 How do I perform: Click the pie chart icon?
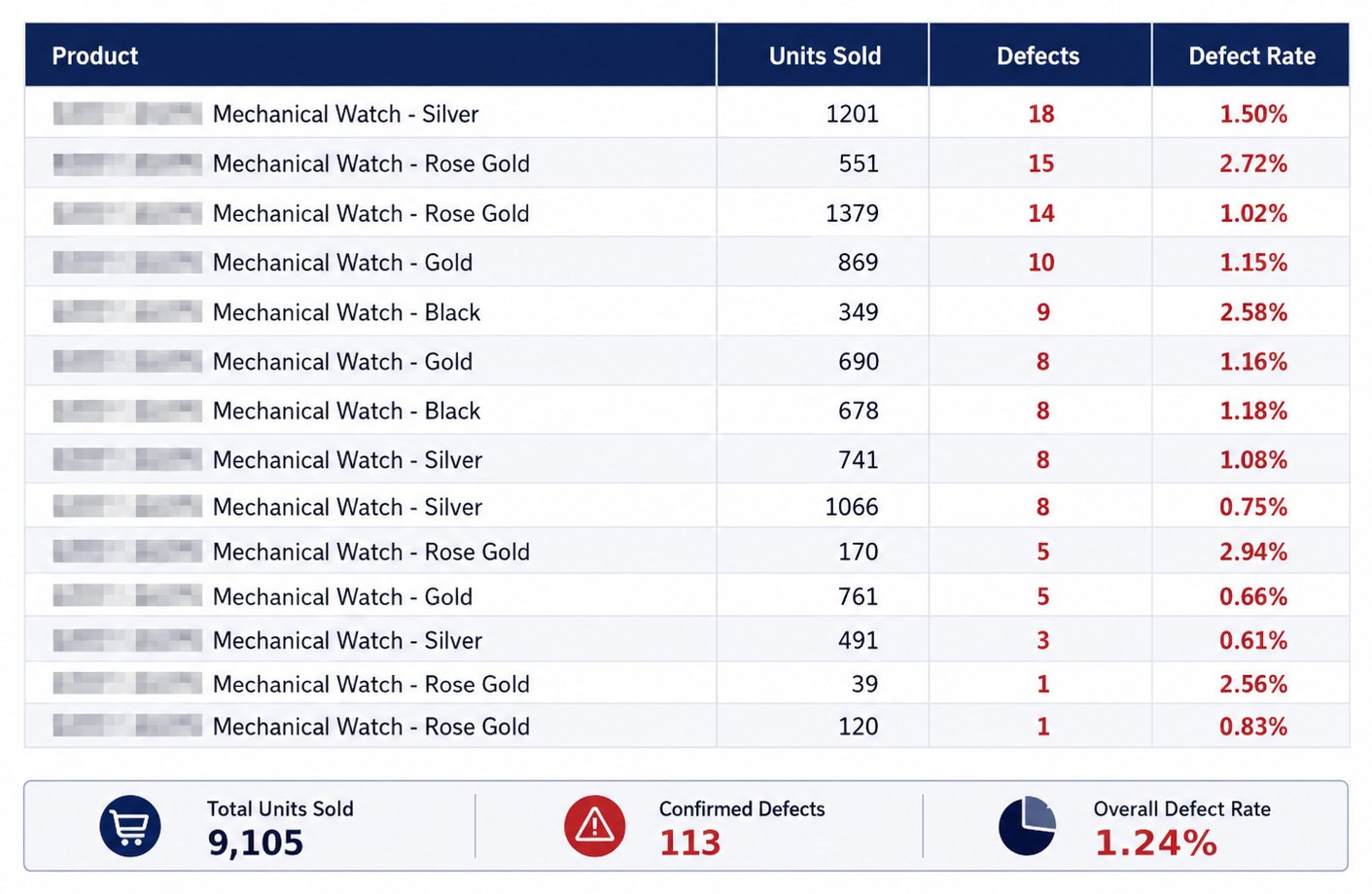[x=1027, y=826]
